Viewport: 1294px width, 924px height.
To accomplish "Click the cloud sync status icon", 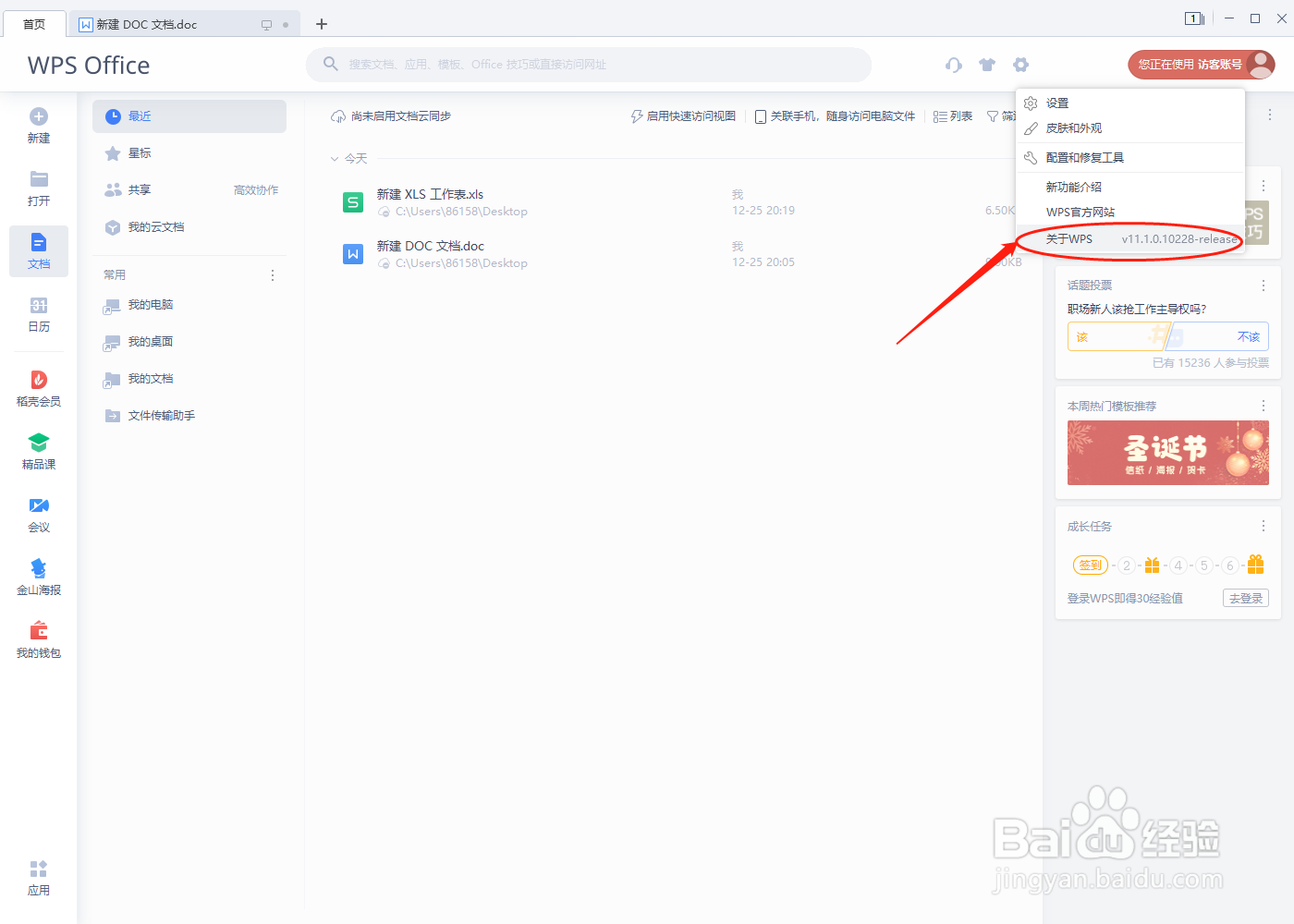I will (x=338, y=116).
